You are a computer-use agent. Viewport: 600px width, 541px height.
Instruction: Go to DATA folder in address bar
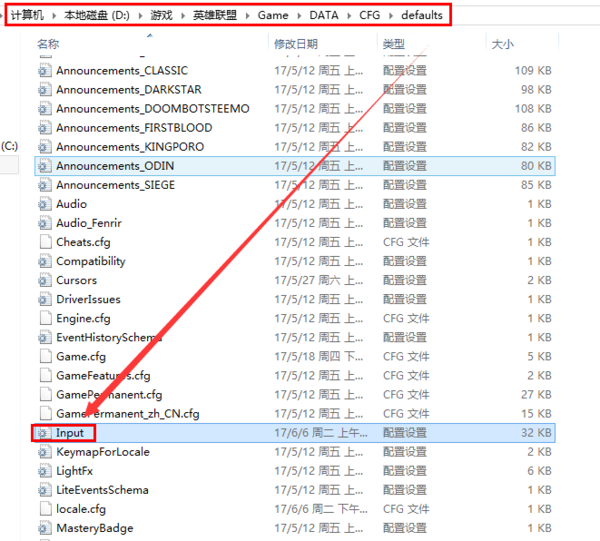click(x=324, y=15)
